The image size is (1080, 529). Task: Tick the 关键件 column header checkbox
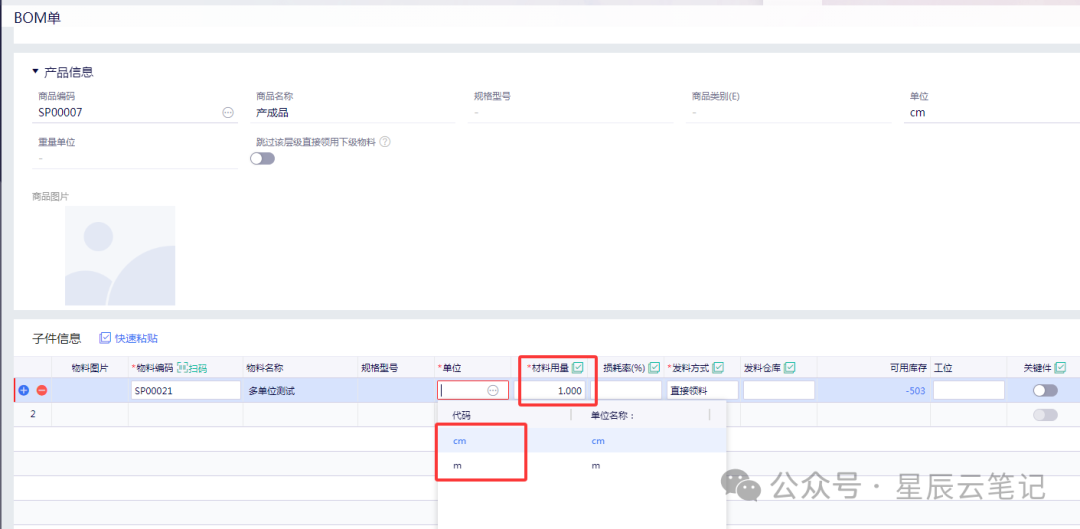coord(1061,368)
